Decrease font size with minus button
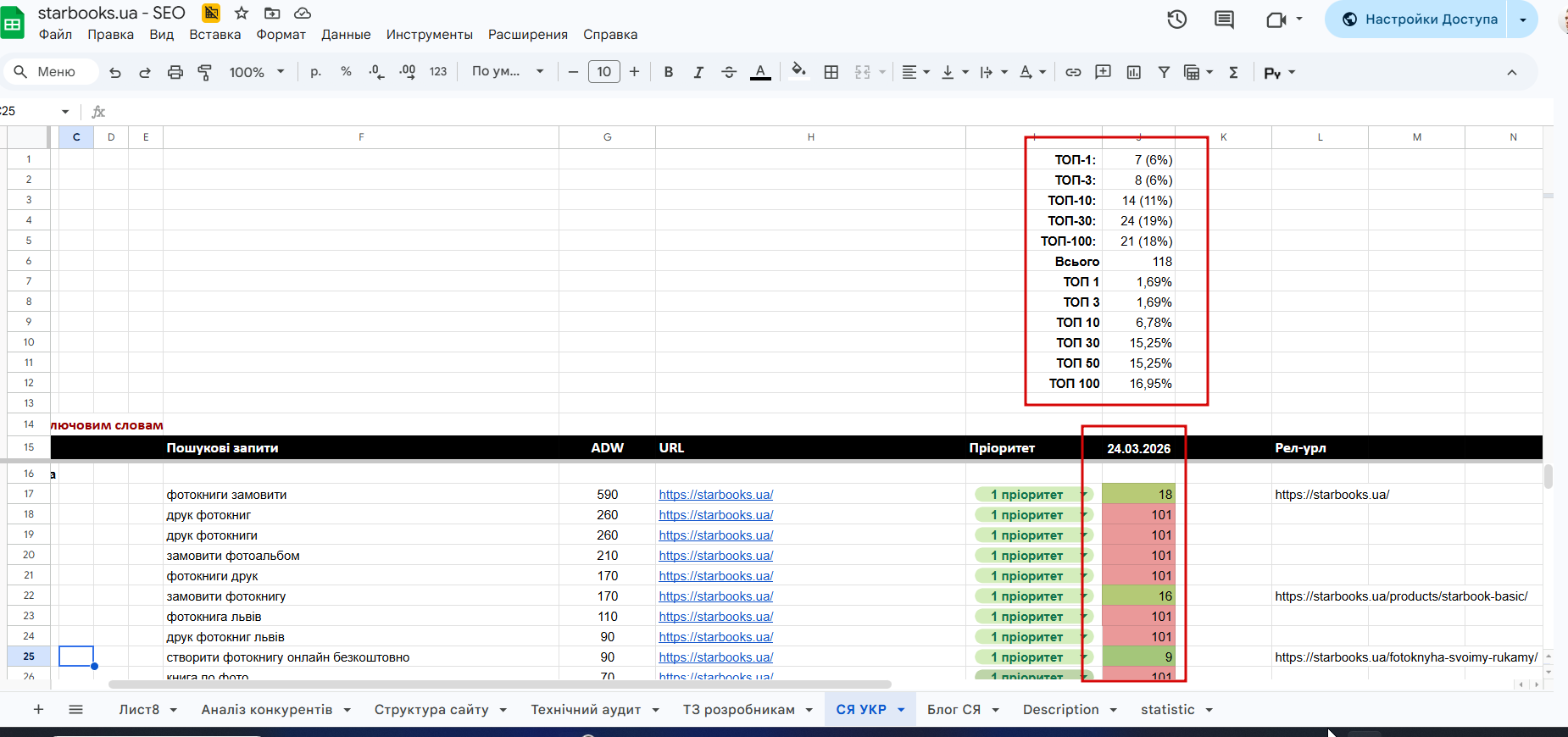 pyautogui.click(x=573, y=72)
